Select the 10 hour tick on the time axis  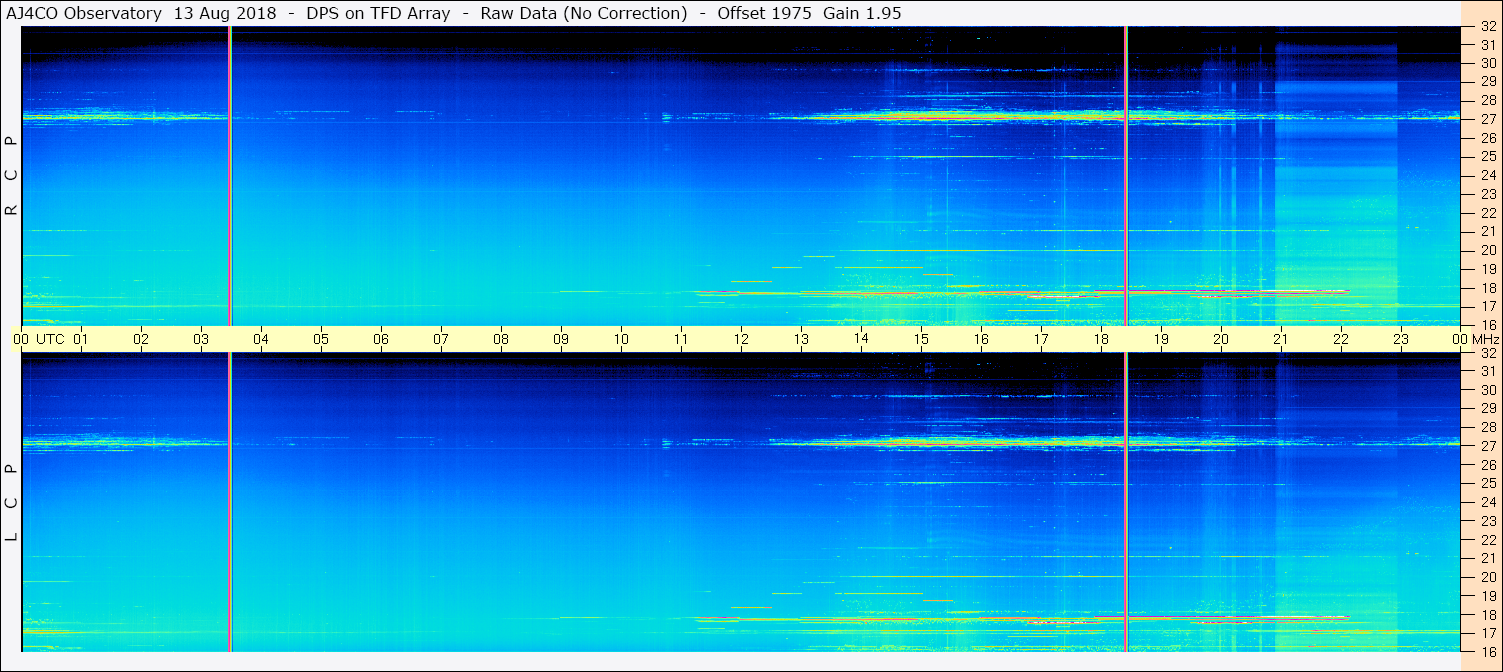621,339
